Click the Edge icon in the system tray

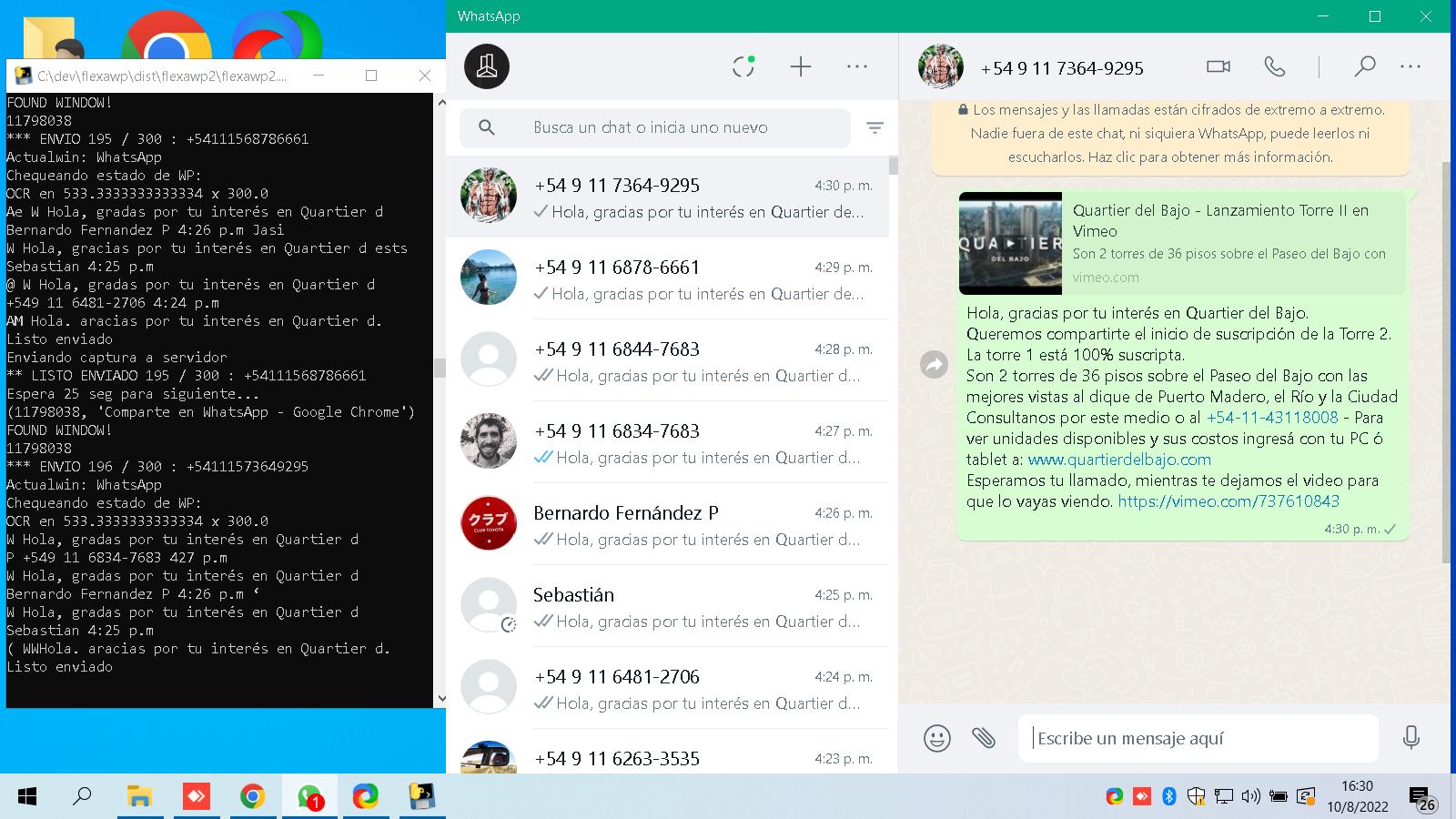pos(1115,797)
